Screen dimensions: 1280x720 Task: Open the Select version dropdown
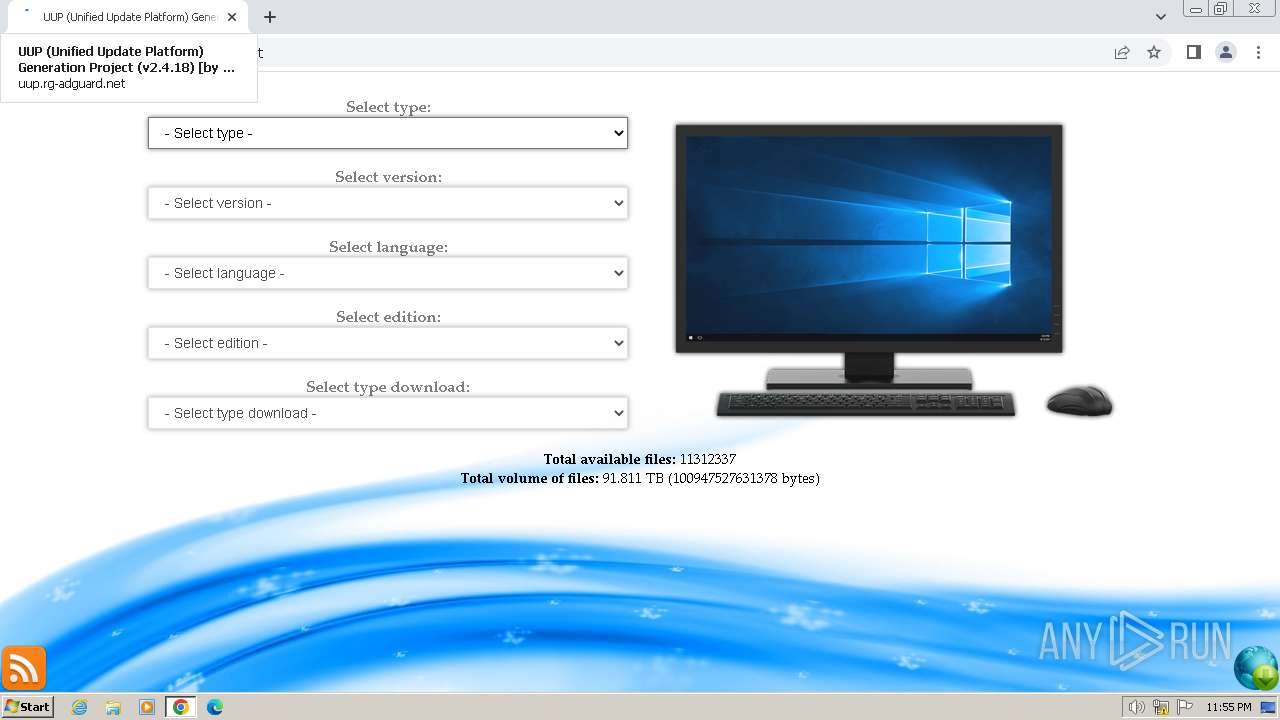click(388, 203)
